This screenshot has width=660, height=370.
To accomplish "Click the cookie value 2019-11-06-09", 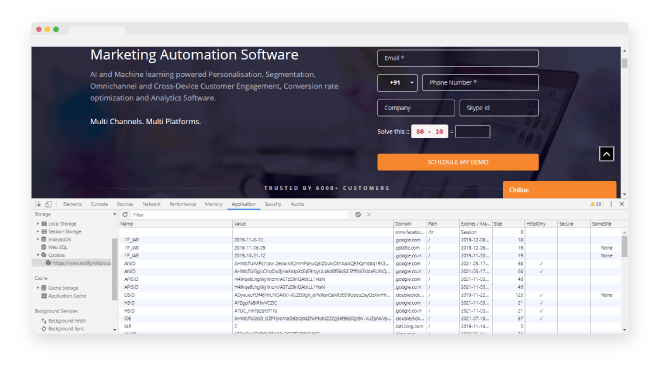I will point(250,248).
